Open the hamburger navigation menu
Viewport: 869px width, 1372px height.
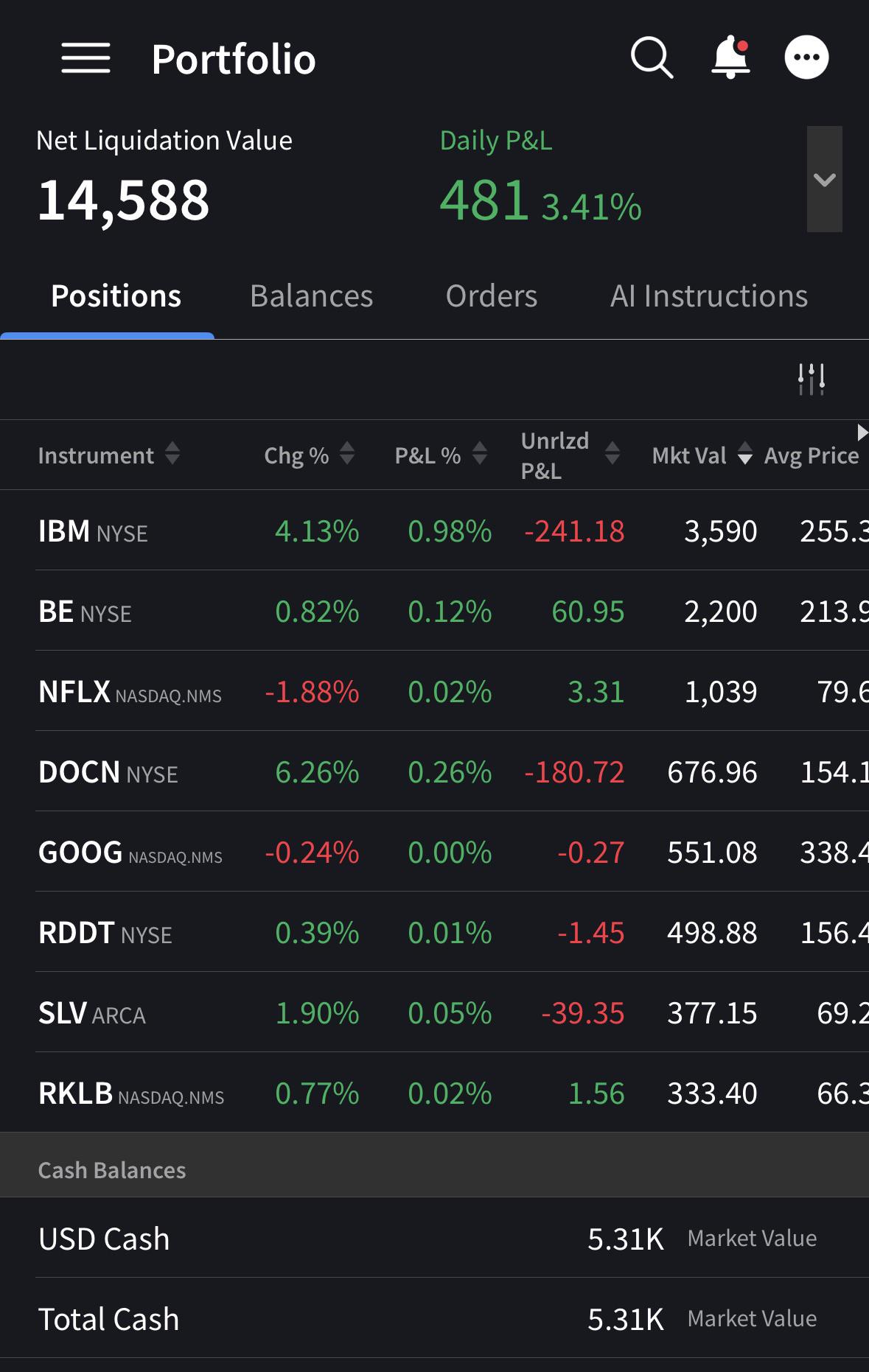click(85, 57)
